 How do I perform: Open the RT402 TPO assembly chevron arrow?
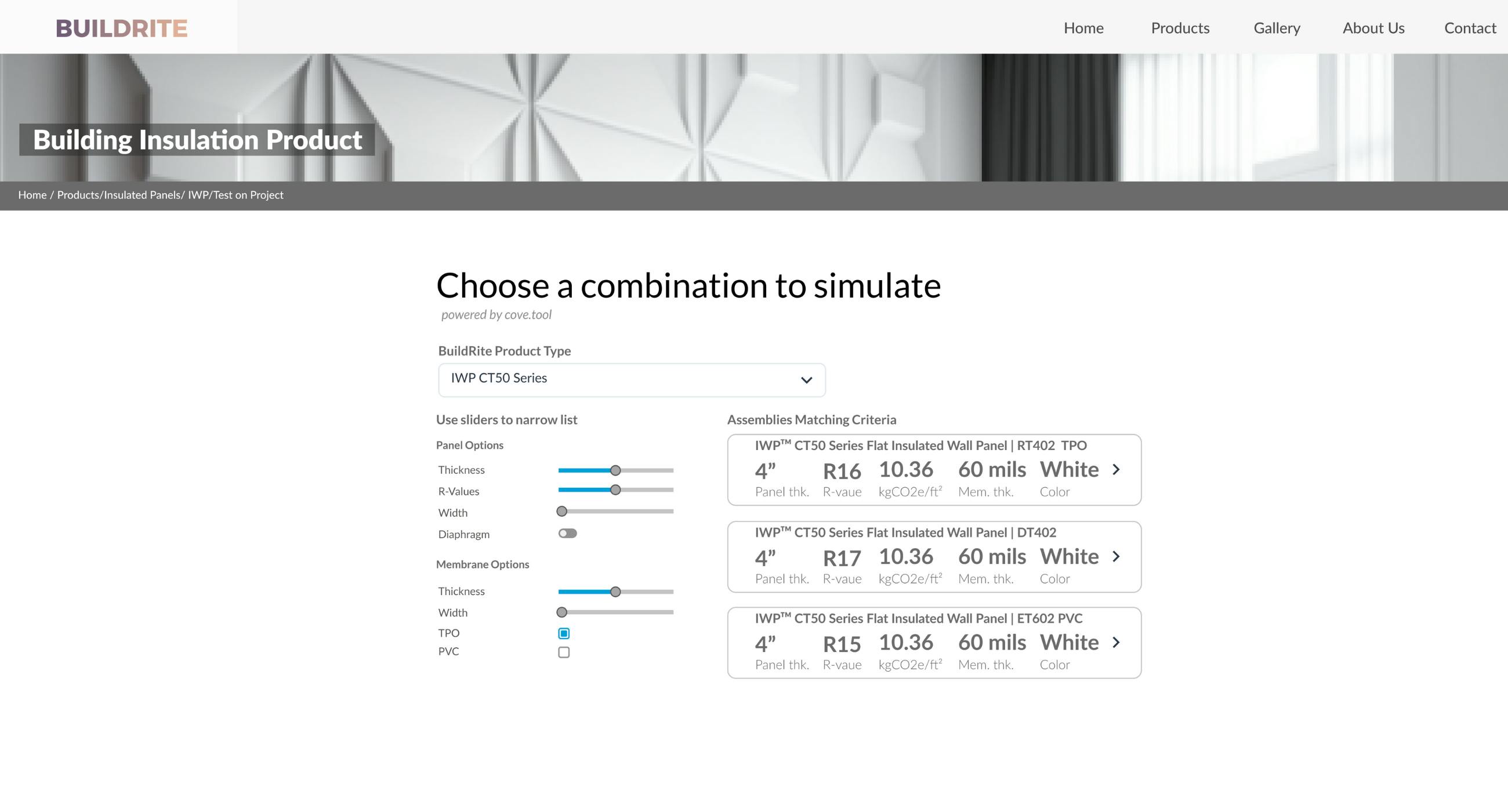[x=1116, y=470]
